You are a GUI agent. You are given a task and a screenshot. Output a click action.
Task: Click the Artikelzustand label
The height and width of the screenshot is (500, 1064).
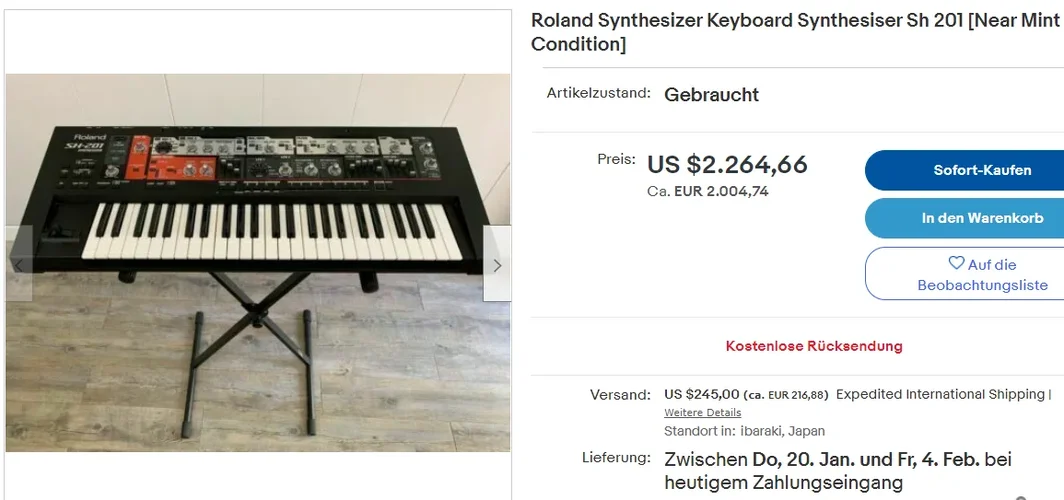598,93
